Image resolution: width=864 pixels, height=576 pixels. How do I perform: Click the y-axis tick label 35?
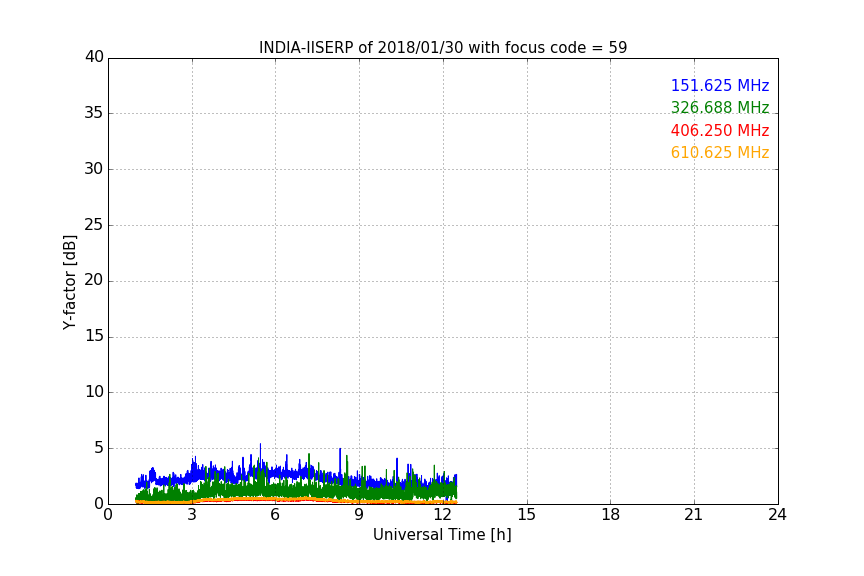pos(94,113)
